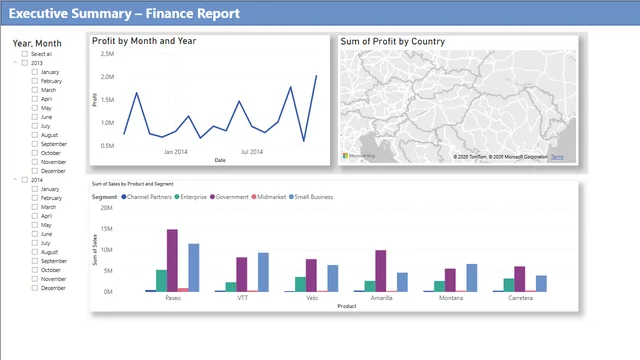Enable November under 2013
The image size is (640, 360).
(x=35, y=162)
